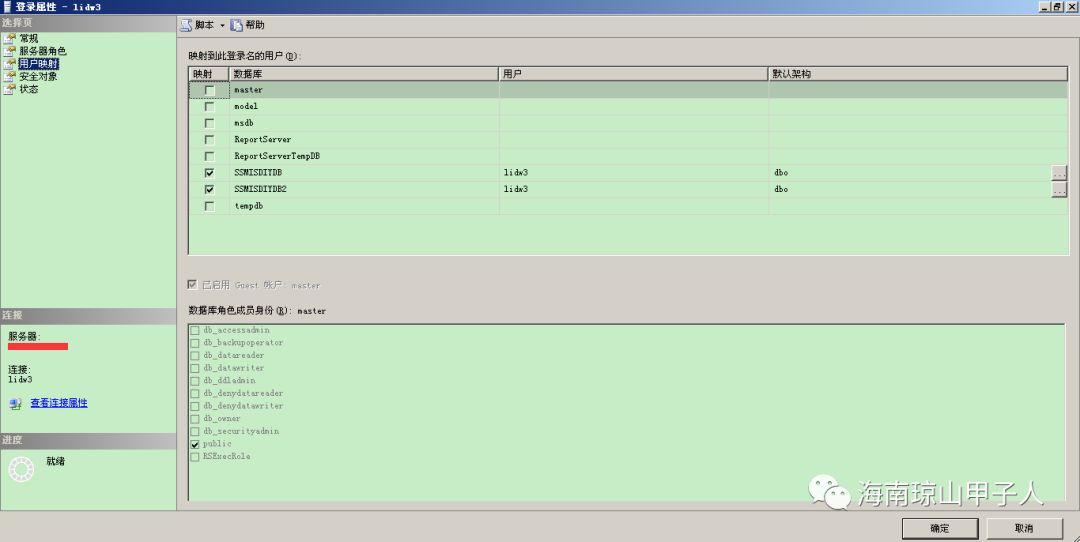Screen dimensions: 1080x542
Task: Toggle the db_owner role checkbox
Action: tap(195, 419)
